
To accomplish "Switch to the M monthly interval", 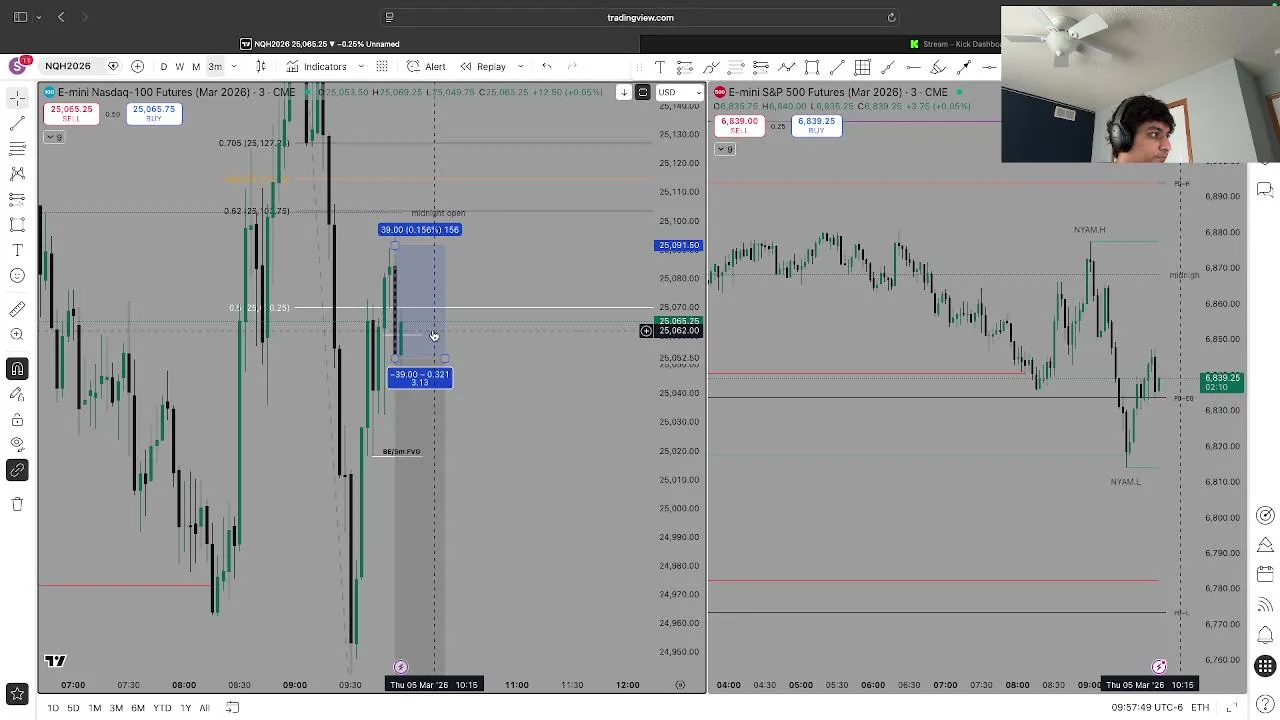I will (196, 66).
